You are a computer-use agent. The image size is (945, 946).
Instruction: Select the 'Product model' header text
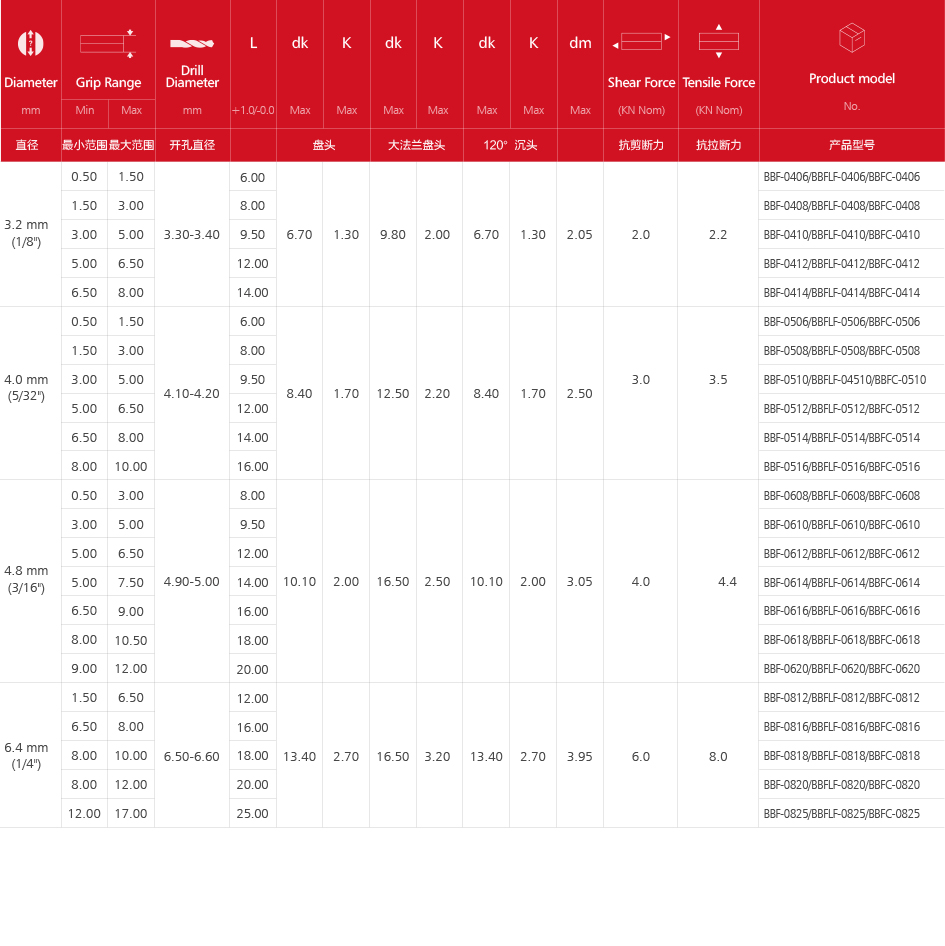[851, 79]
